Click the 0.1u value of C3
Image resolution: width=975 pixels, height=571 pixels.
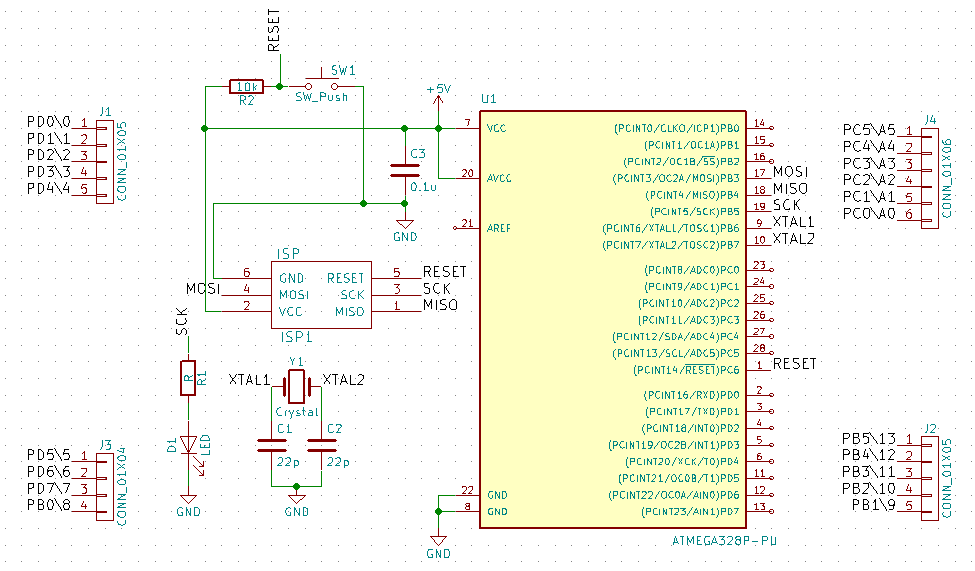(x=423, y=187)
